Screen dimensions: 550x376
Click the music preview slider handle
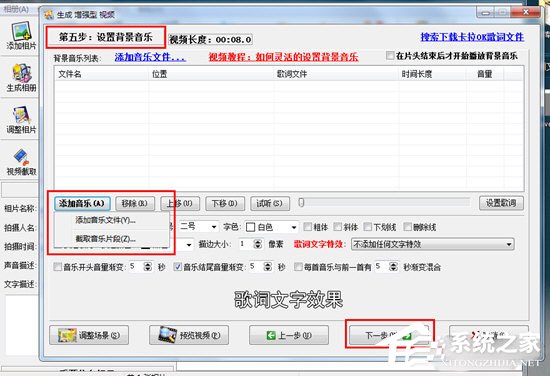(x=301, y=202)
